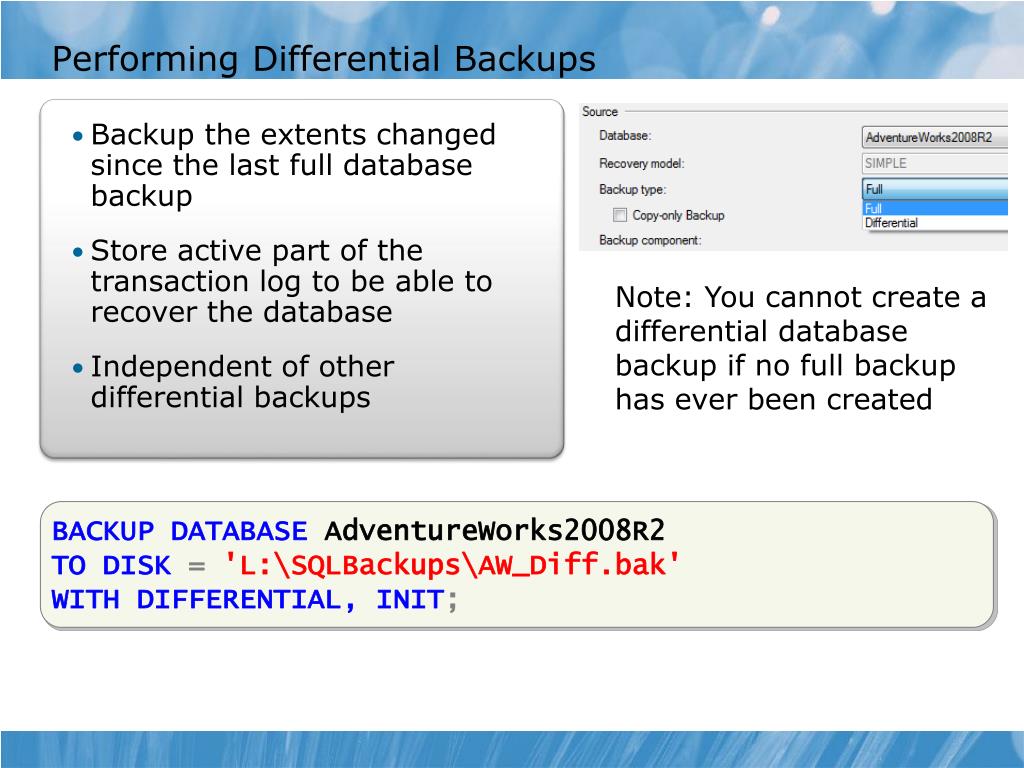Open the Backup type dropdown showing Full
Screen dimensions: 1024x768
(935, 189)
